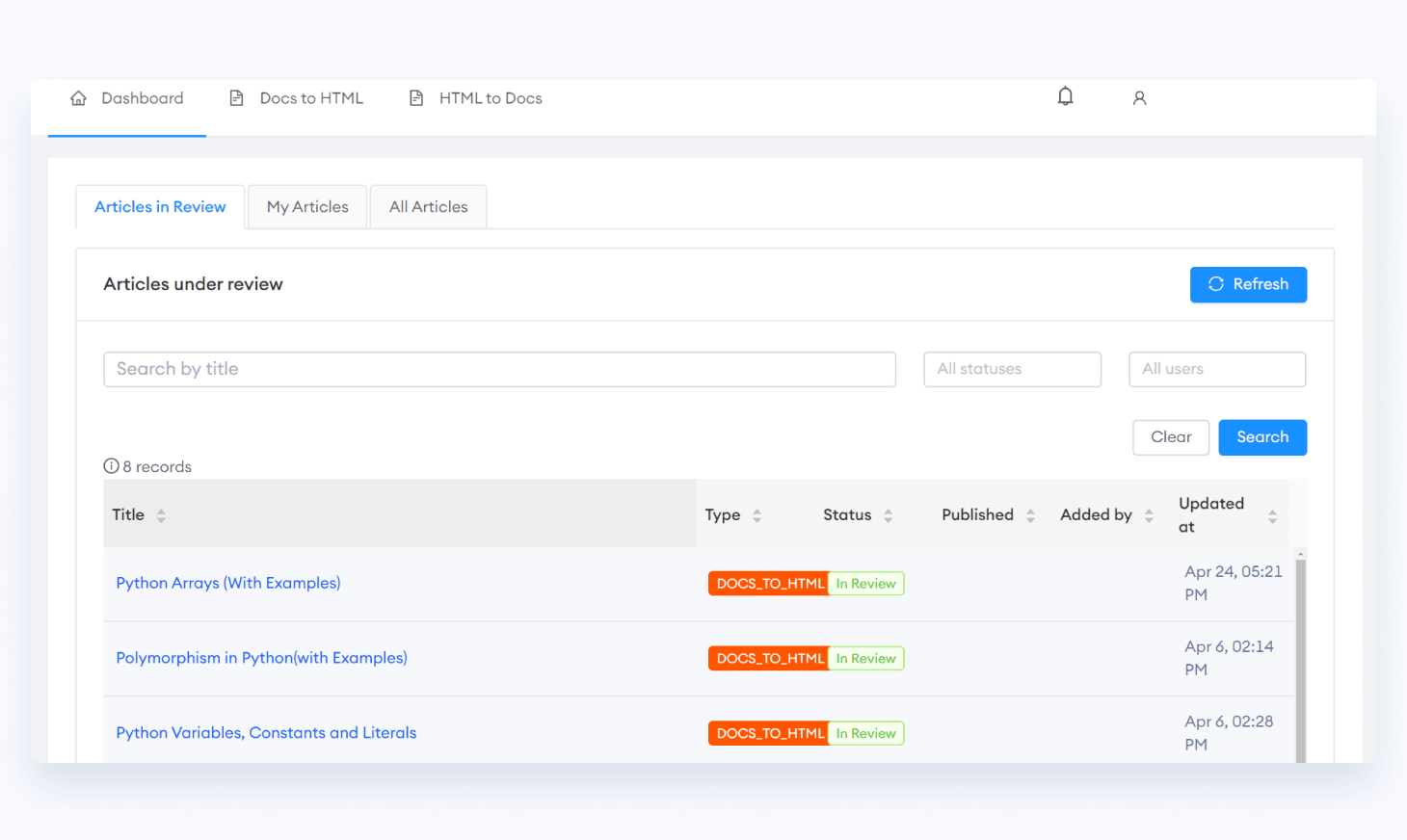Toggle sorting on the Status column
The width and height of the screenshot is (1407, 840).
tap(888, 515)
